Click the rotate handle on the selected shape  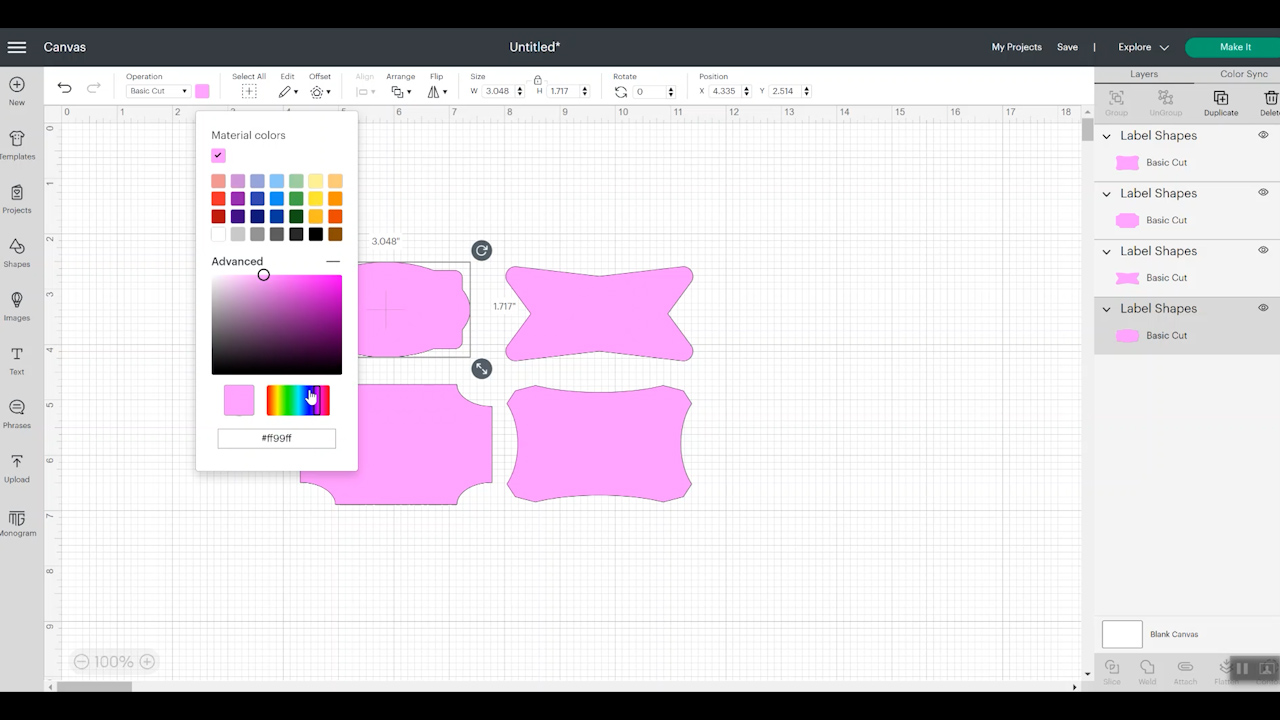coord(481,250)
